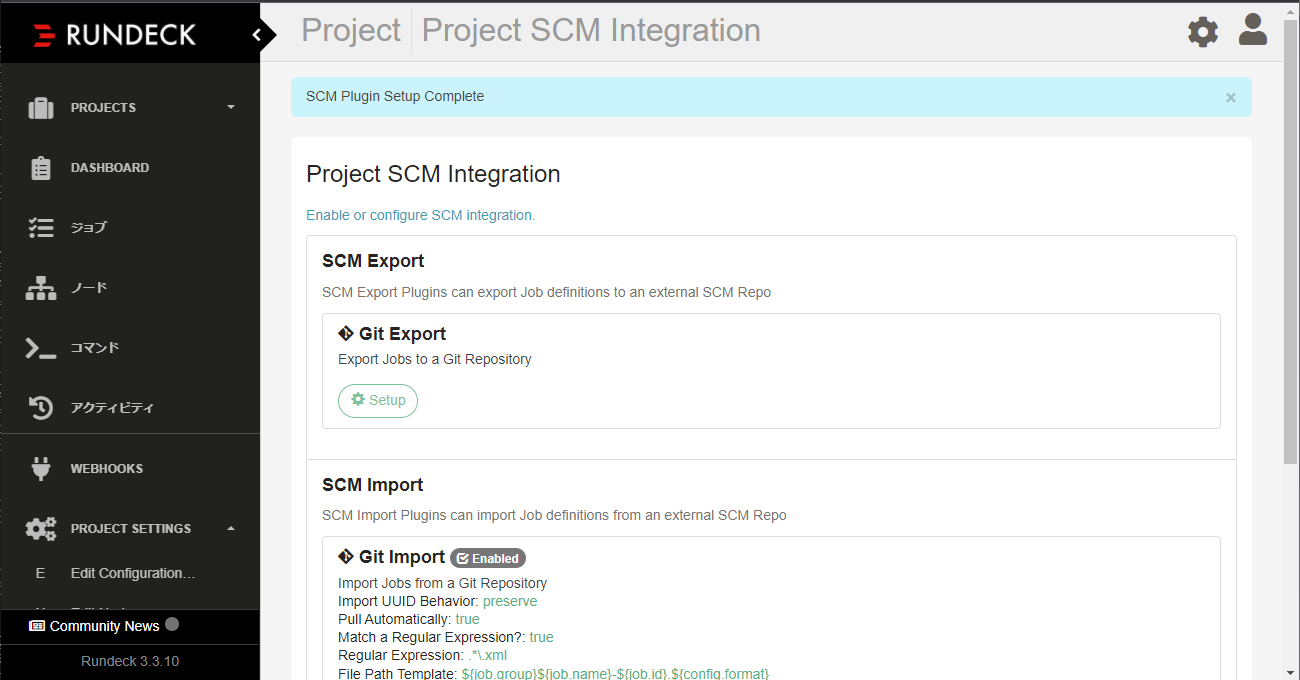The height and width of the screenshot is (680, 1300).
Task: Open the ジョブ menu item
Action: [x=88, y=228]
